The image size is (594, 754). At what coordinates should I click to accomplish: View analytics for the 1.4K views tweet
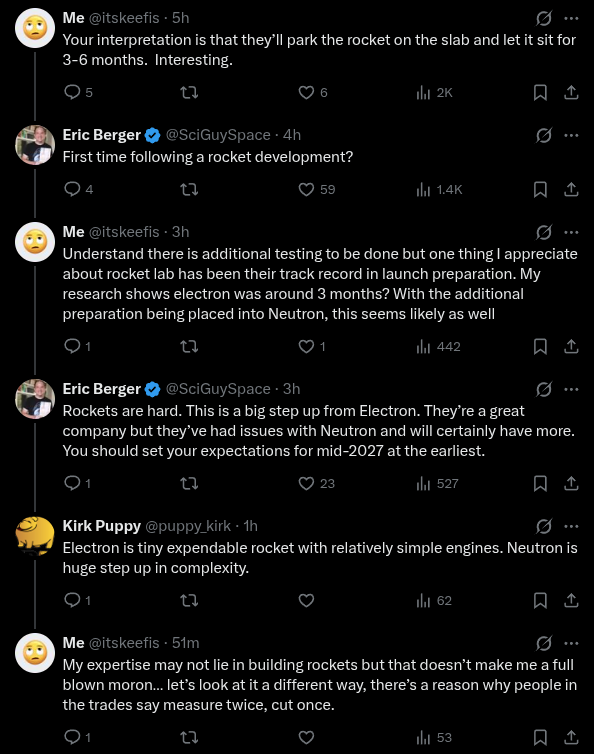pos(439,189)
